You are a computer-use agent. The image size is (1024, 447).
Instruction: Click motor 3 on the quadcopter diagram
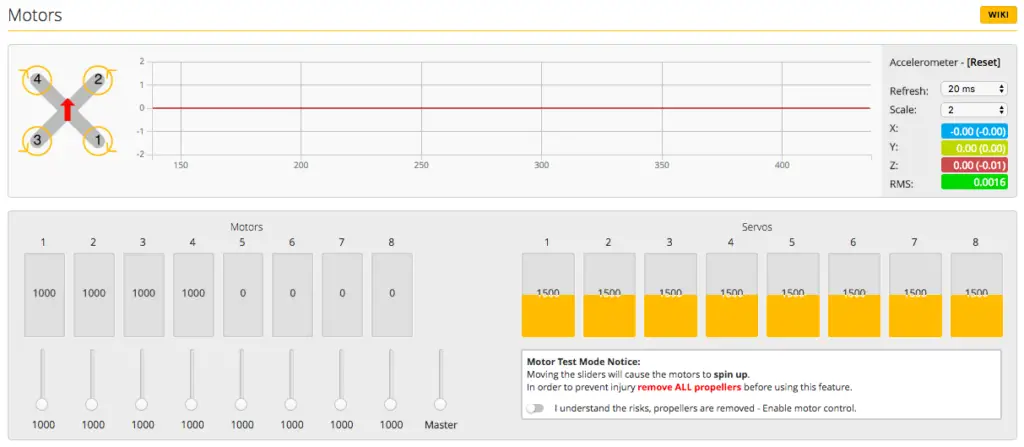(x=37, y=140)
